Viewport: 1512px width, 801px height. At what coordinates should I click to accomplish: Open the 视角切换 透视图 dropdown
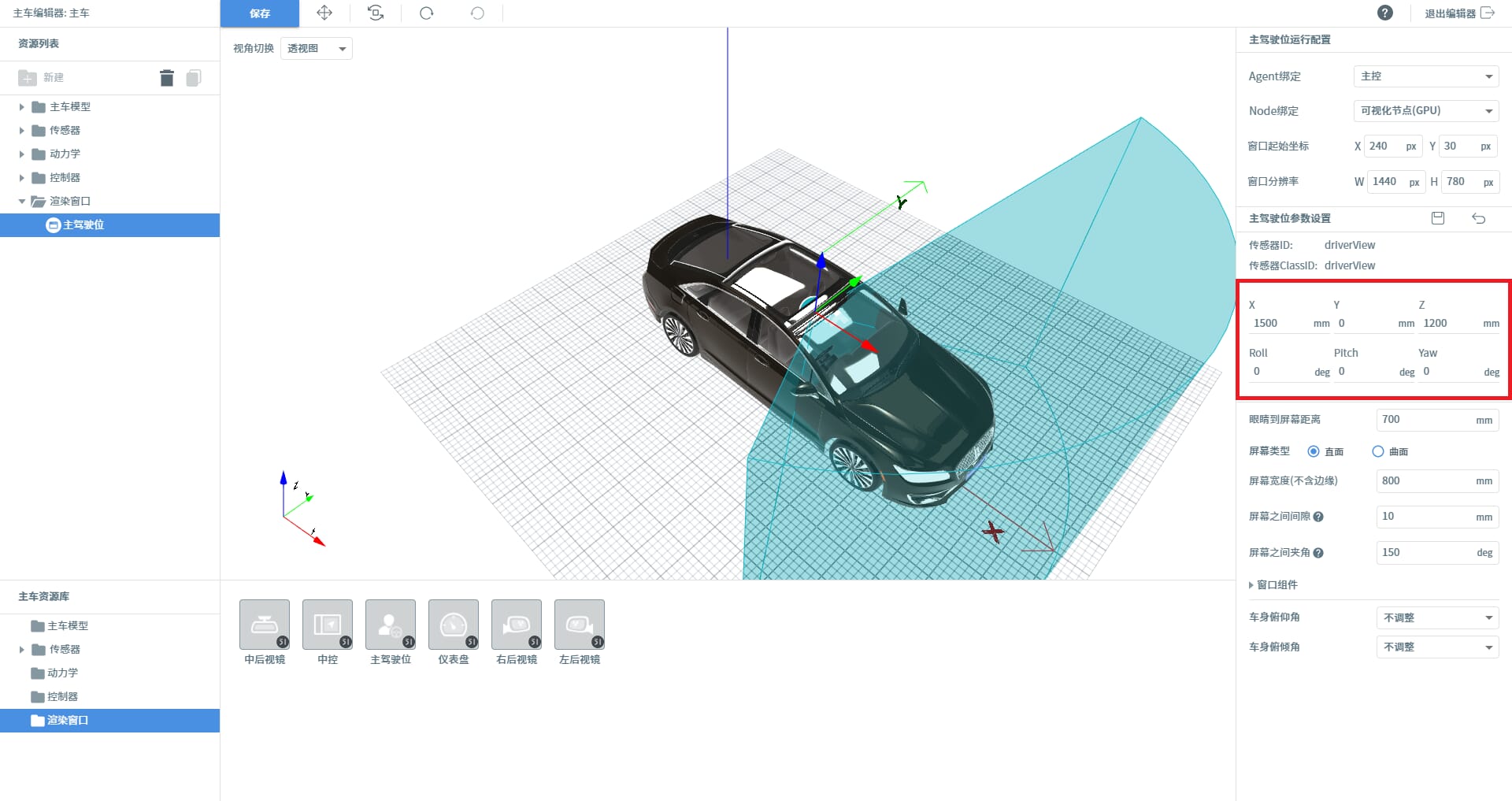tap(317, 48)
